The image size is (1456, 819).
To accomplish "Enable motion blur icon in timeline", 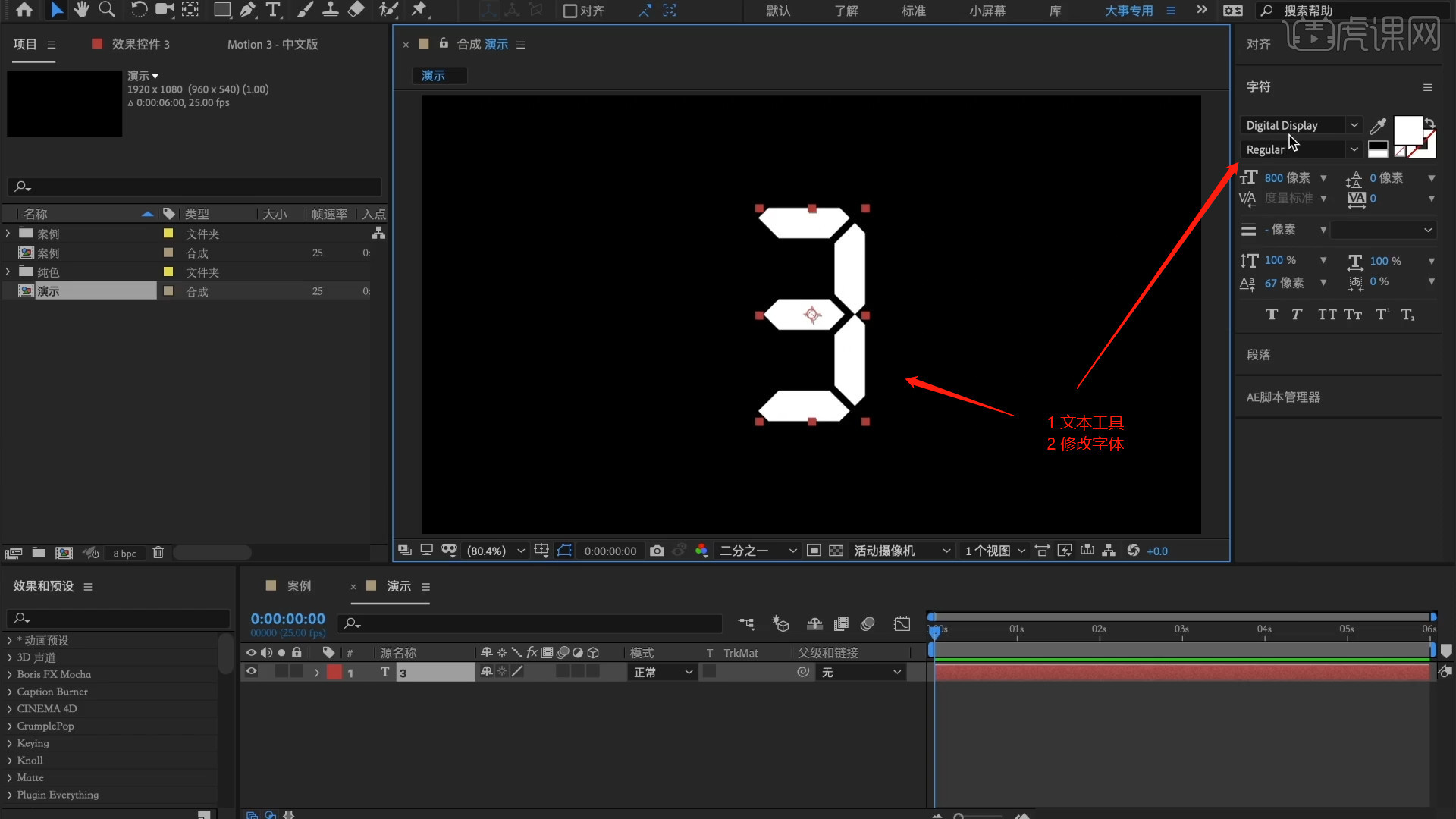I will (868, 623).
